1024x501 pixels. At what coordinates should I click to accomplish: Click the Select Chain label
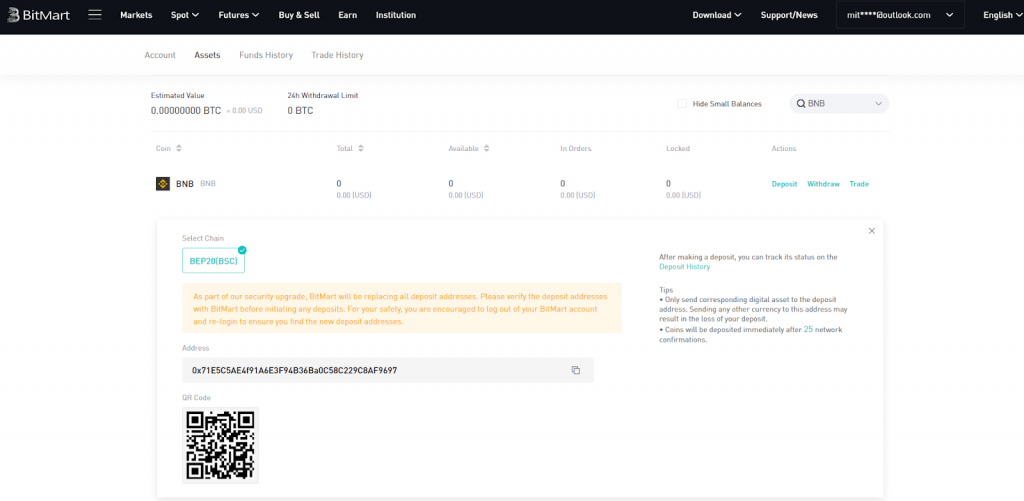pyautogui.click(x=202, y=238)
